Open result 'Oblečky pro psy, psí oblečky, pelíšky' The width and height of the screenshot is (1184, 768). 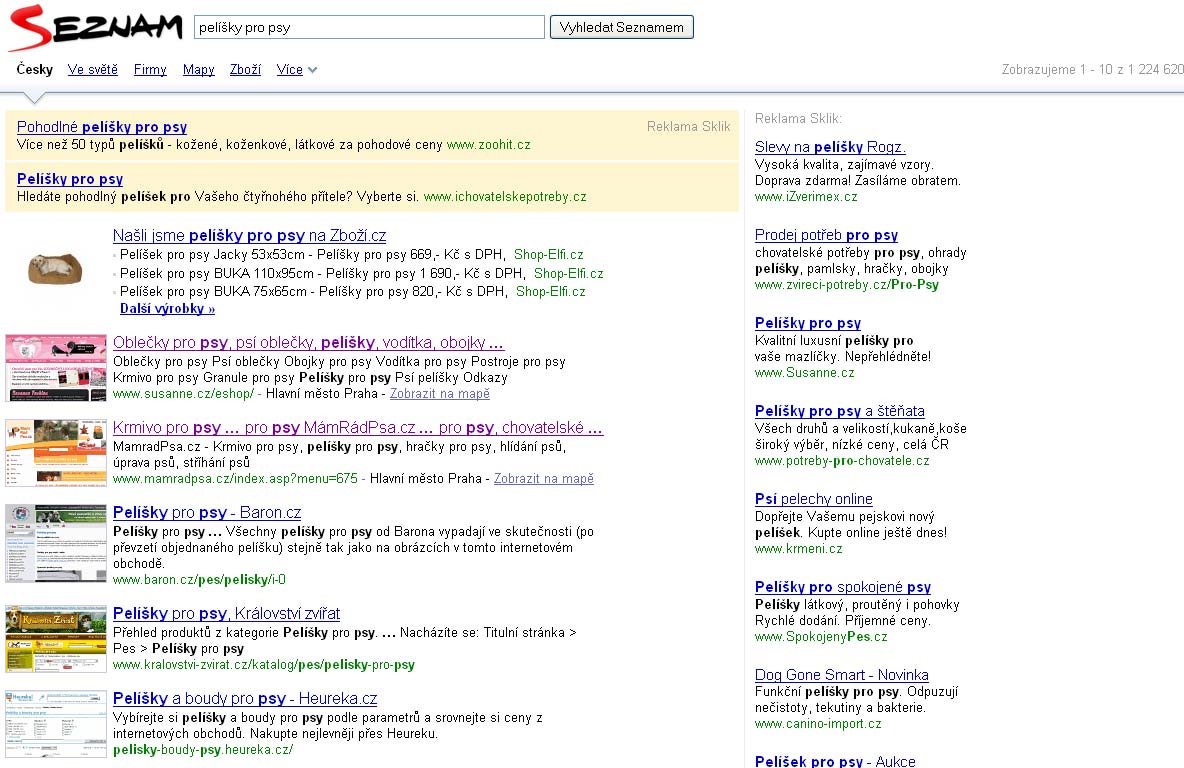click(308, 343)
